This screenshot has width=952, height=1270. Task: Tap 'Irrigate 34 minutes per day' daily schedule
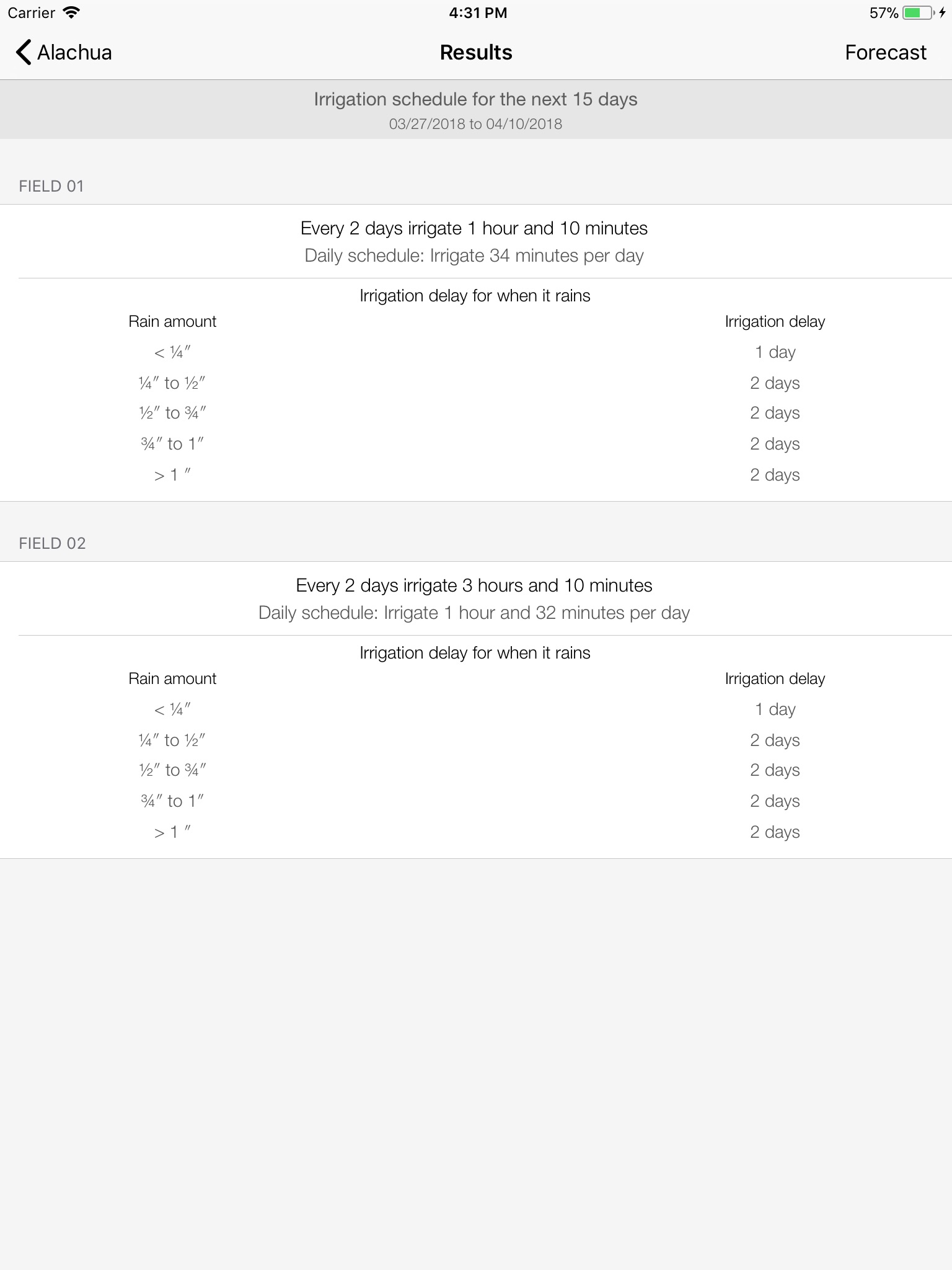point(474,255)
